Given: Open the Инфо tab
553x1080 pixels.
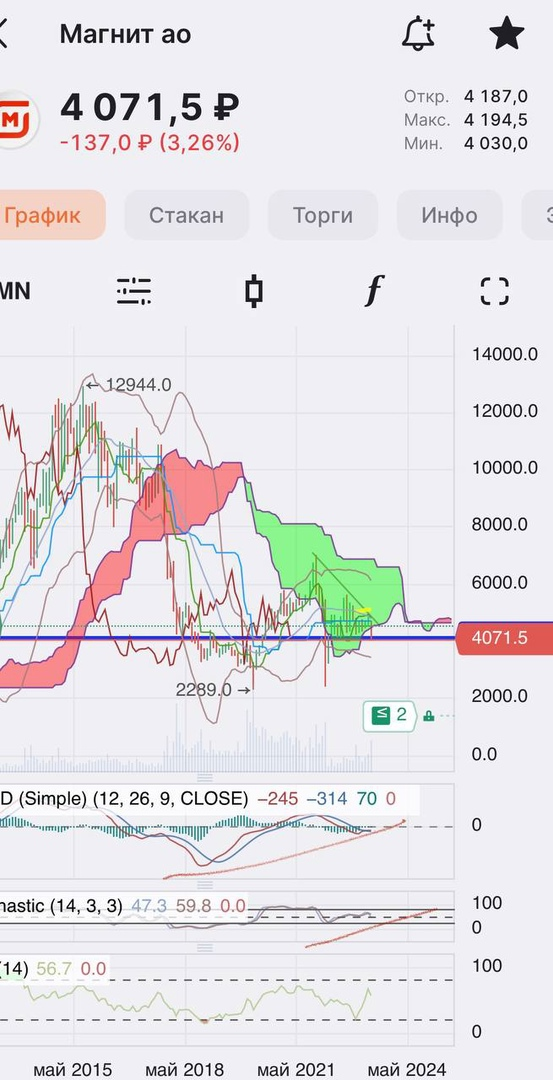Looking at the screenshot, I should coord(450,215).
